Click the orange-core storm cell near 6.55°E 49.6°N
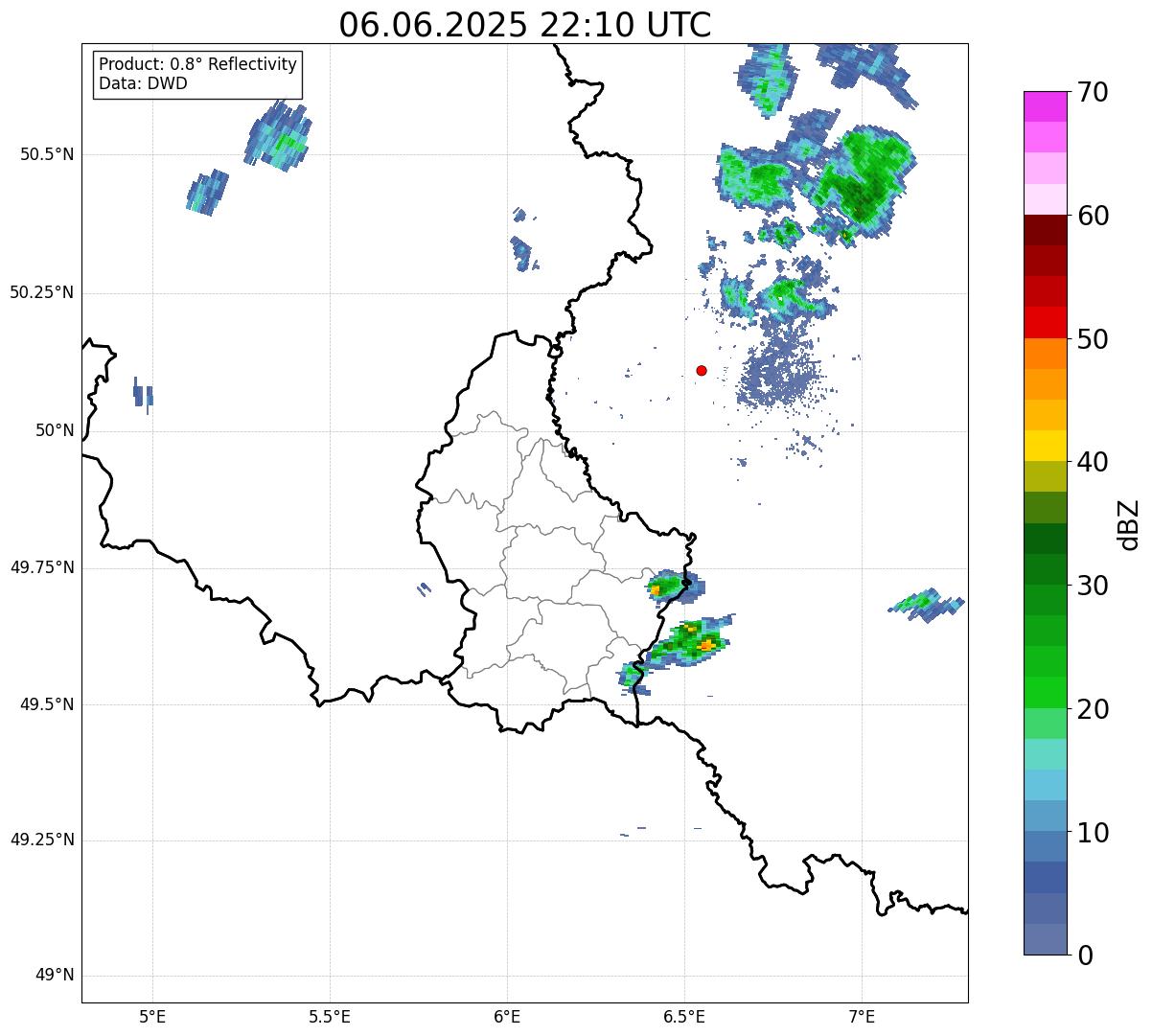 (688, 642)
